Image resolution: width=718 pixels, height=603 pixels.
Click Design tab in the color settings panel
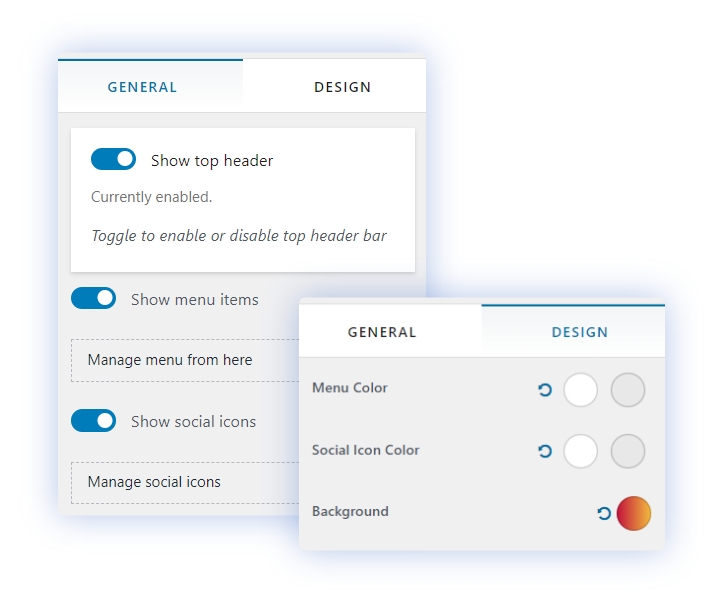pos(579,332)
